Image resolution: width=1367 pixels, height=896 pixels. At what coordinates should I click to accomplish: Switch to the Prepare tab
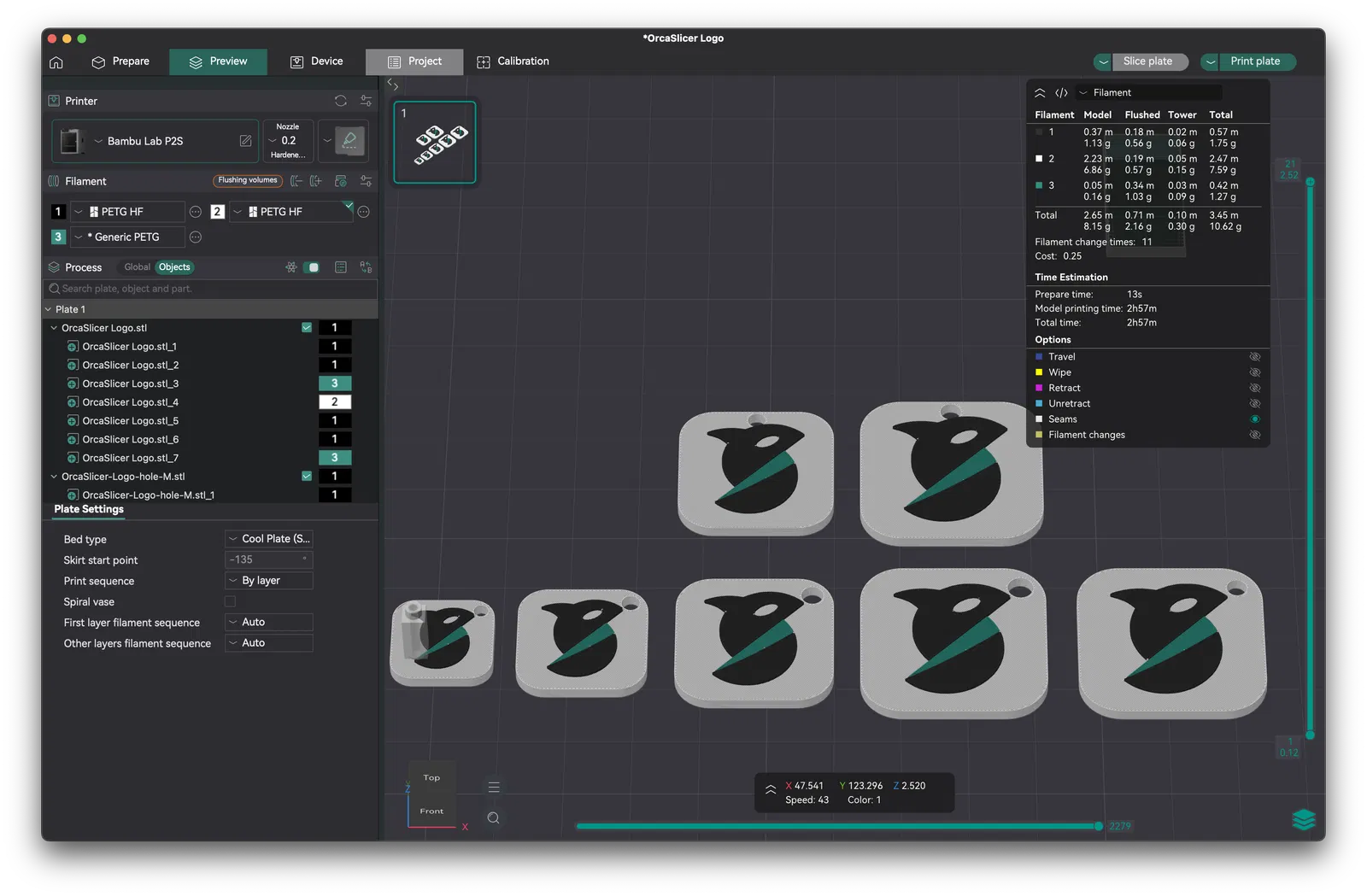[120, 61]
